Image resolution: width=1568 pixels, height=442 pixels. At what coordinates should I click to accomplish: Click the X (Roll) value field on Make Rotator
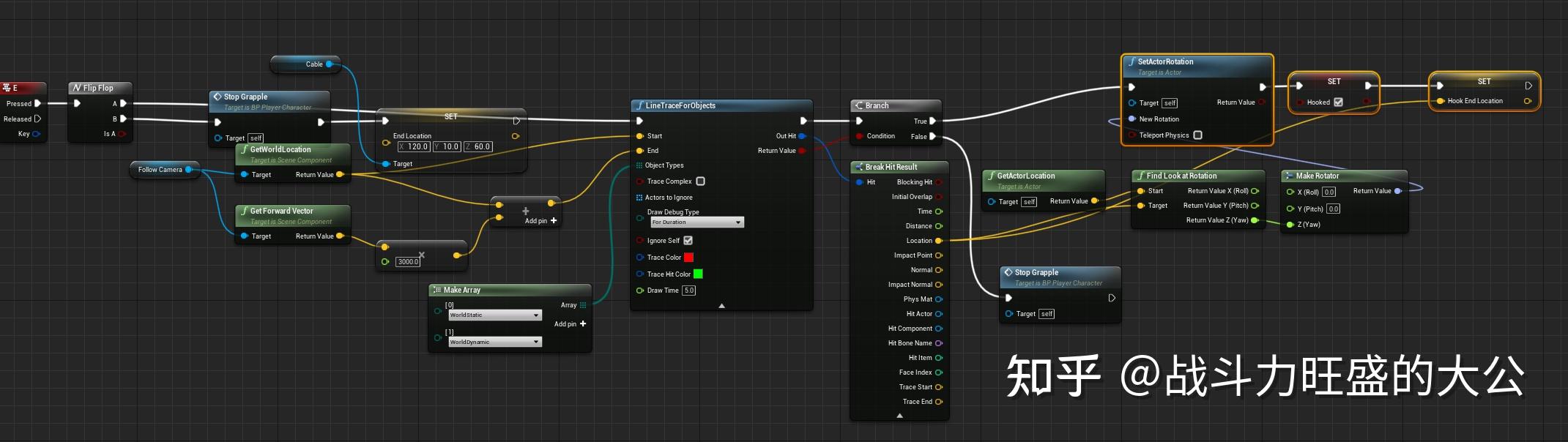(1329, 192)
